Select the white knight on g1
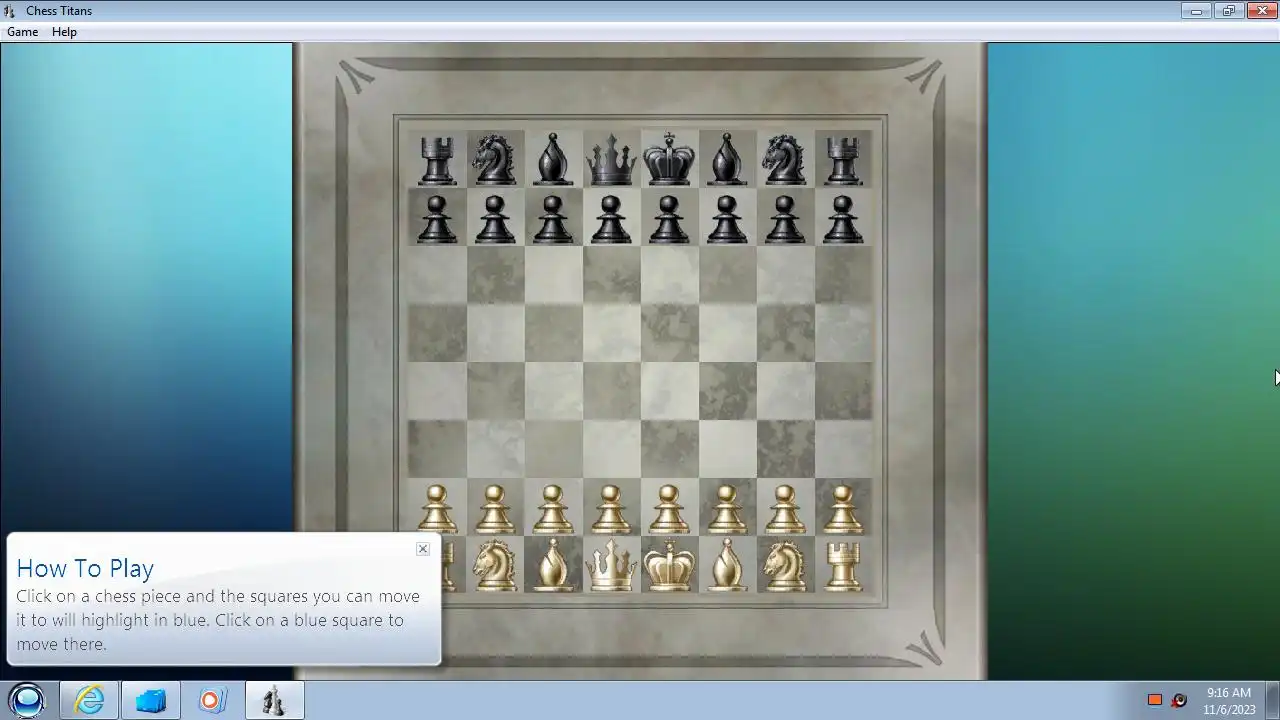Viewport: 1280px width, 720px height. 785,566
